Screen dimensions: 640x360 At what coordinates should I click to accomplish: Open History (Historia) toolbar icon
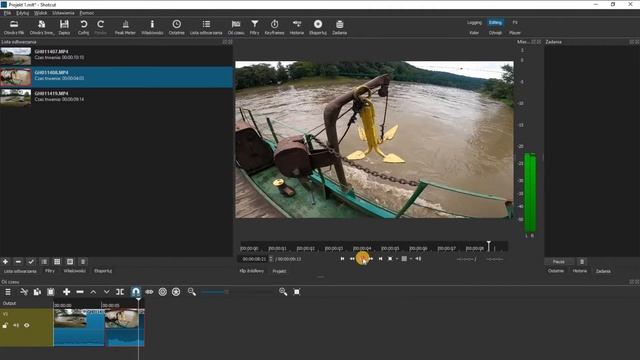tap(297, 24)
